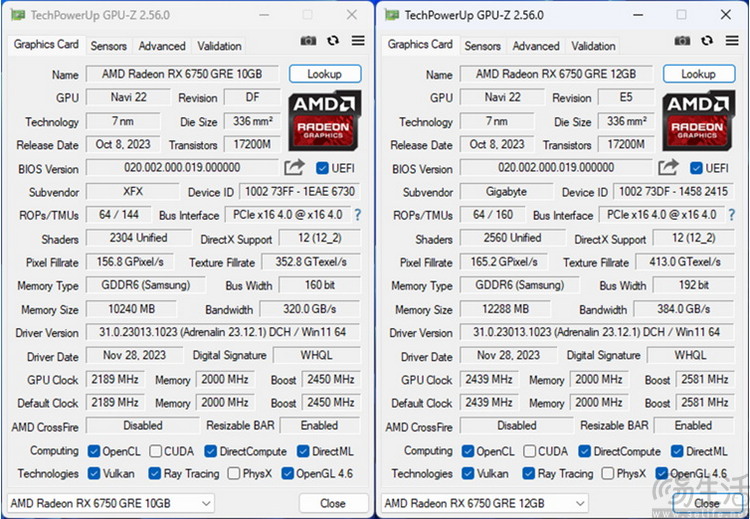This screenshot has width=750, height=519.
Task: Open Advanced tab in 12GB window
Action: [x=536, y=46]
